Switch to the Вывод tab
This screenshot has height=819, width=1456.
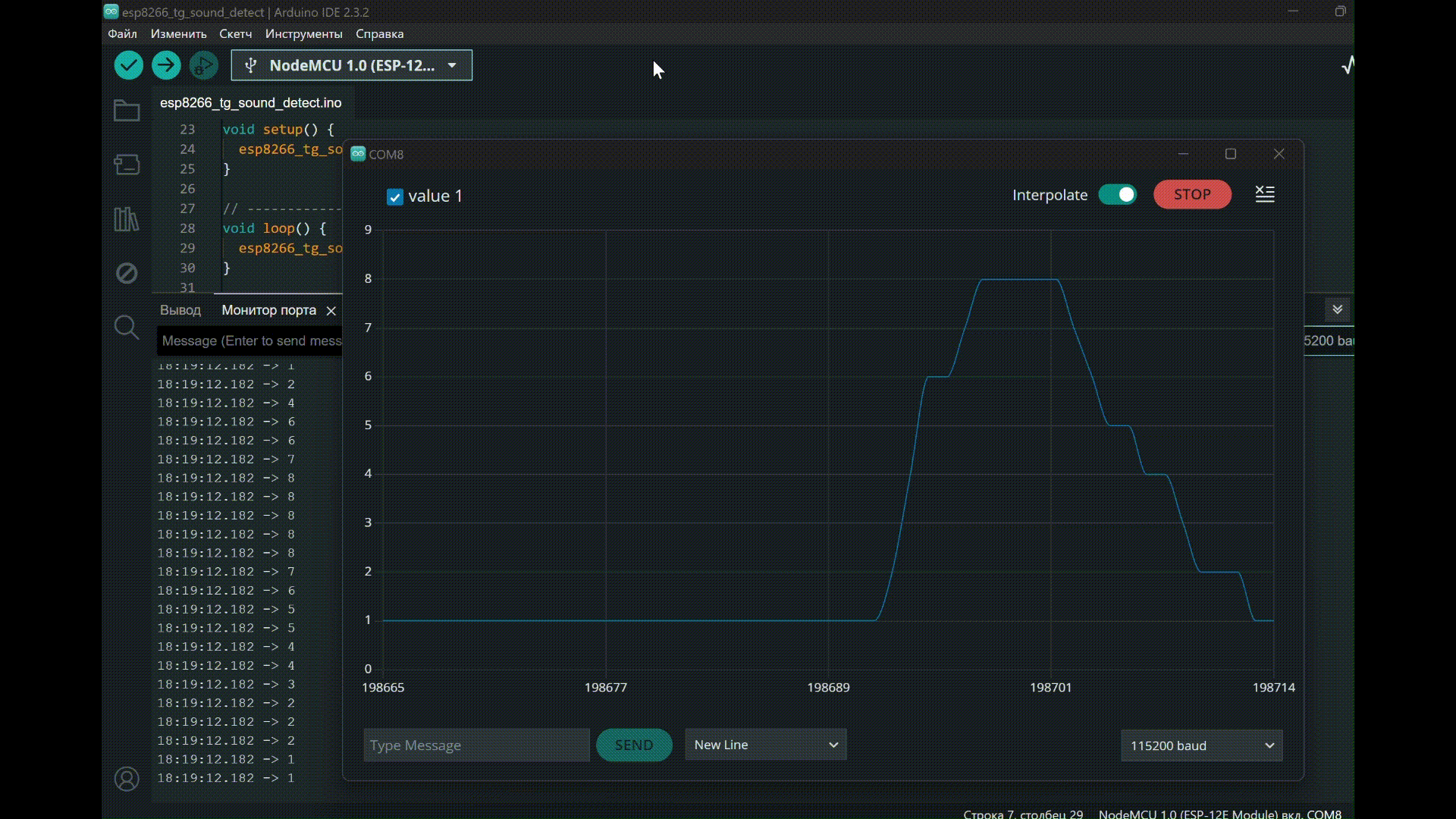[180, 310]
